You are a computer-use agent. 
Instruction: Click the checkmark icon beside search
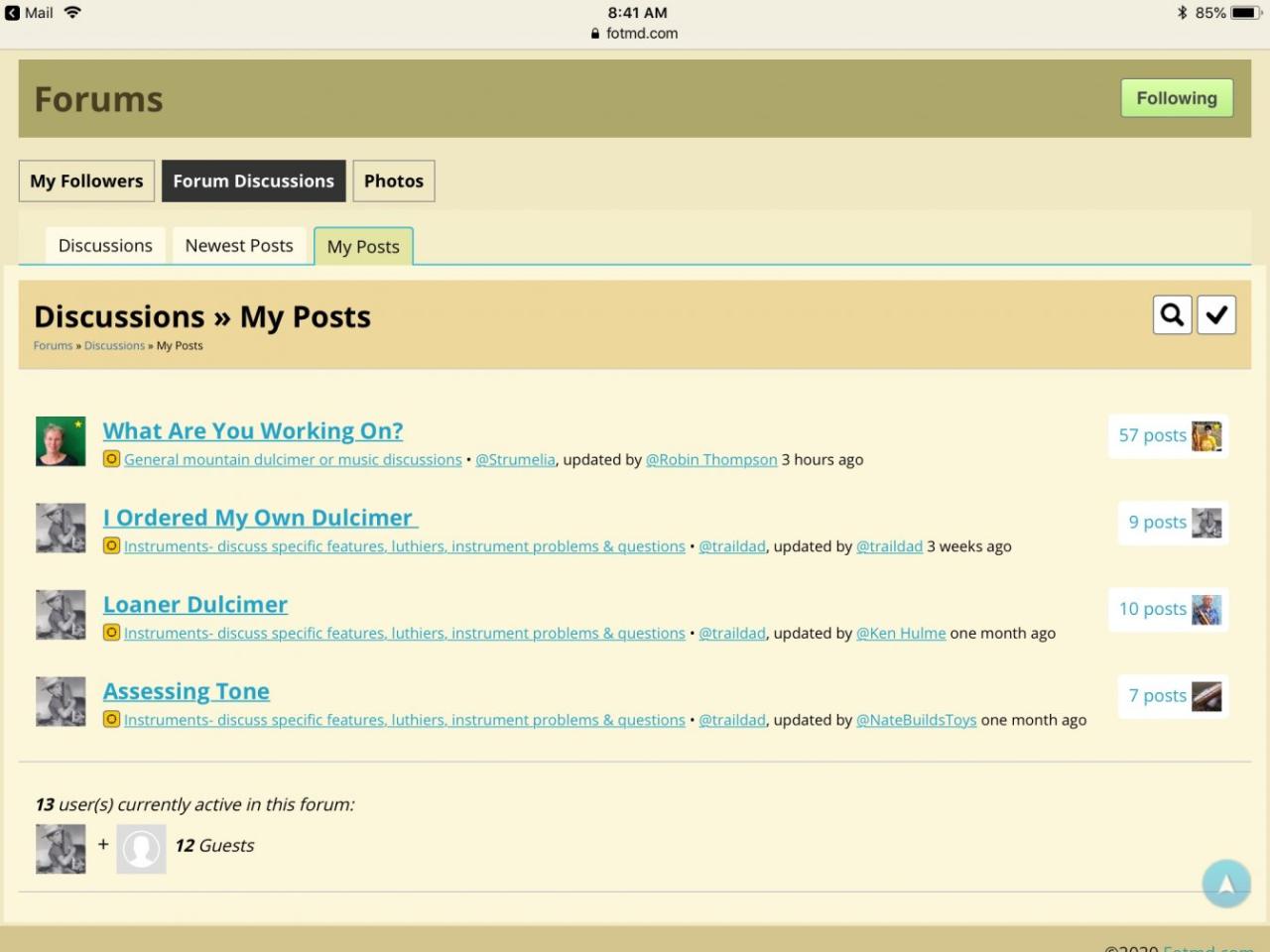pos(1216,315)
